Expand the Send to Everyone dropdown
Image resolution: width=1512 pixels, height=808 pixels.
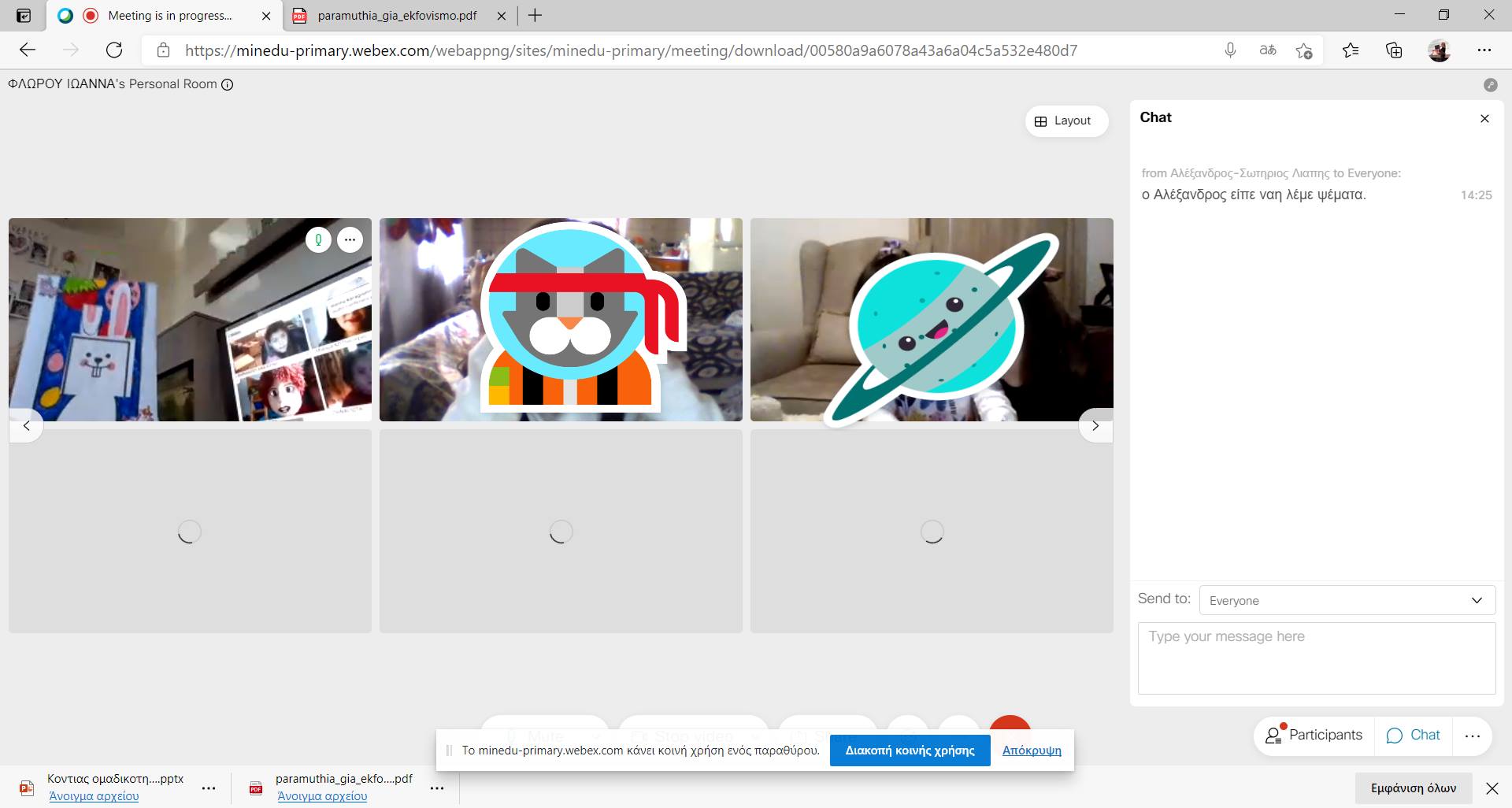1347,600
